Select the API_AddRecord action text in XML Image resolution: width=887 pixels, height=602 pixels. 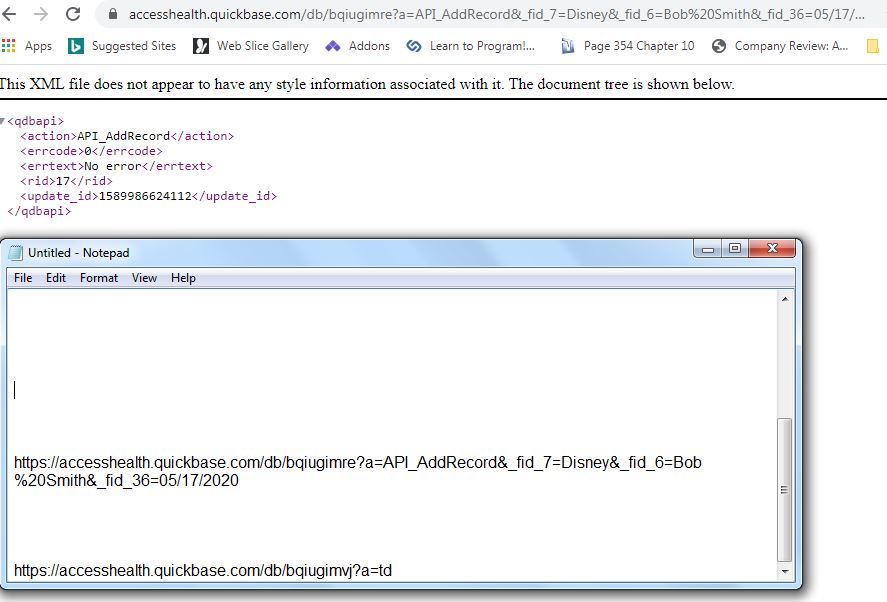[123, 136]
